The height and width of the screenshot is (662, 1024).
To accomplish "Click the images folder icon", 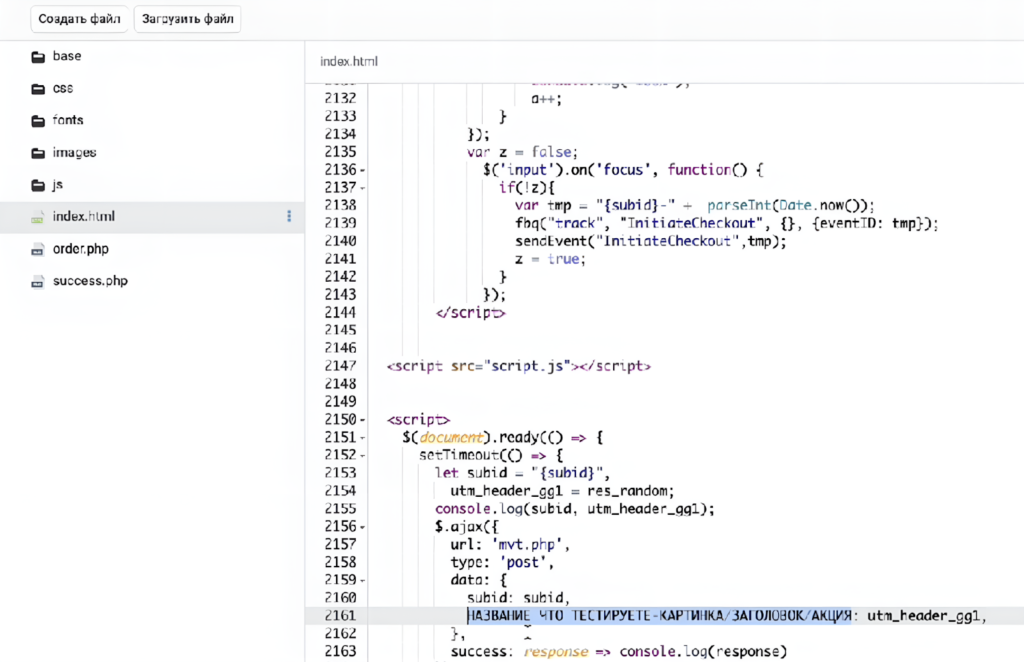I will (x=38, y=153).
